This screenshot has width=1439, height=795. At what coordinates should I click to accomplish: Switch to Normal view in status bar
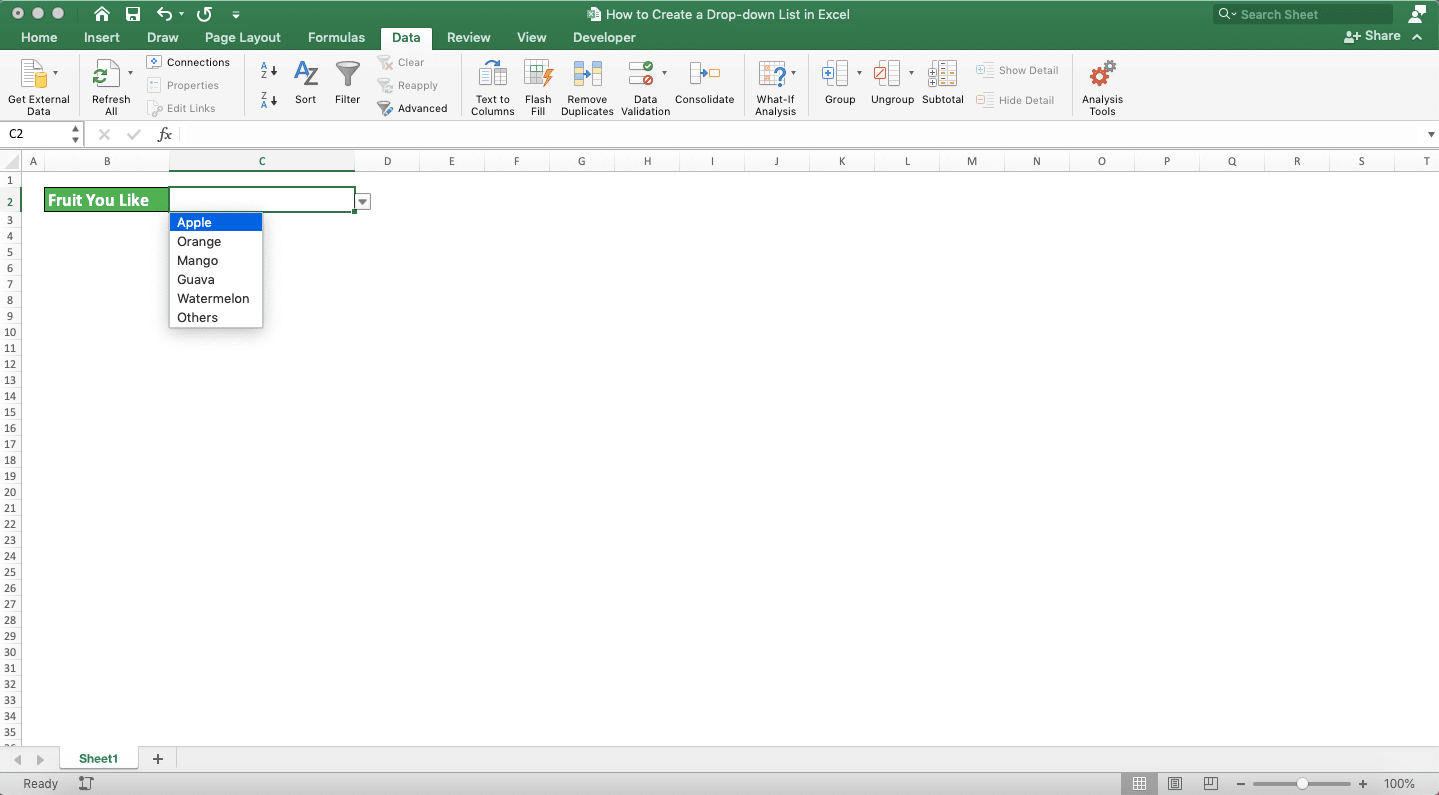[x=1140, y=784]
